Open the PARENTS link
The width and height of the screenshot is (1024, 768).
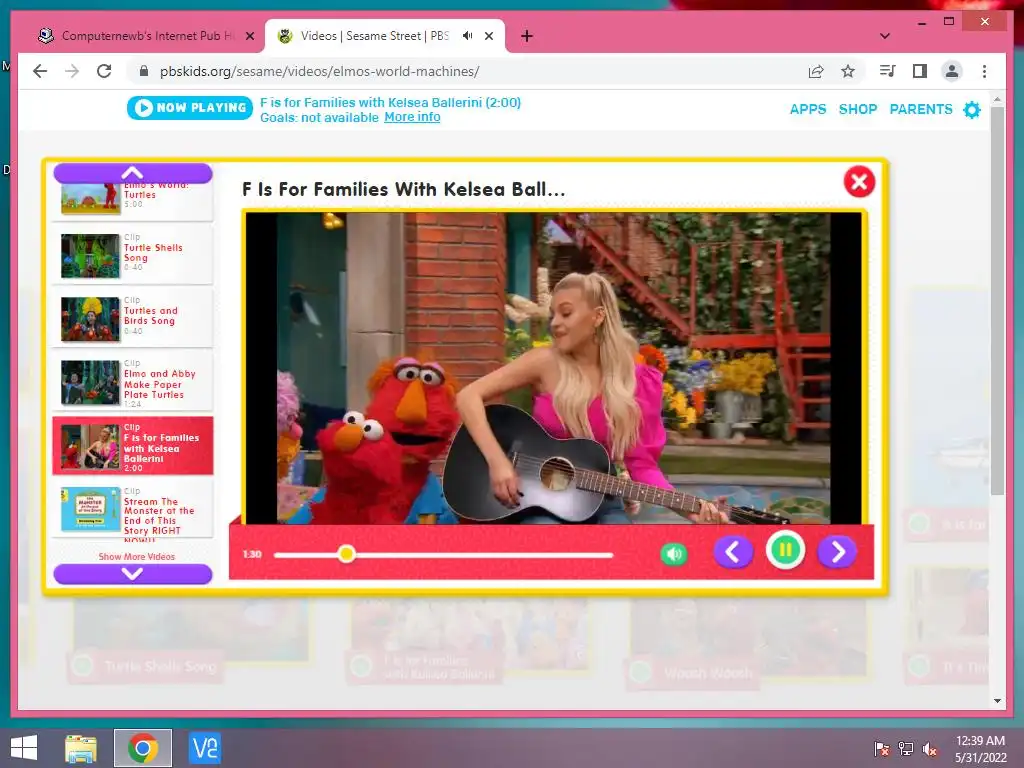point(921,109)
